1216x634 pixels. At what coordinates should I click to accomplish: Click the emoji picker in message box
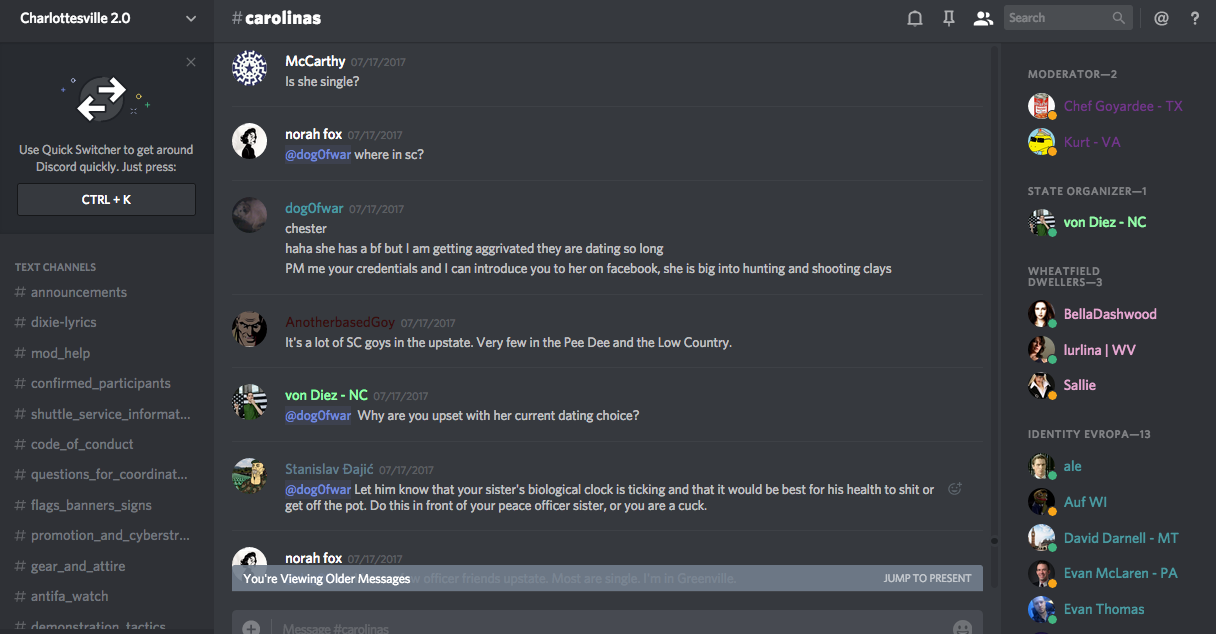(962, 628)
